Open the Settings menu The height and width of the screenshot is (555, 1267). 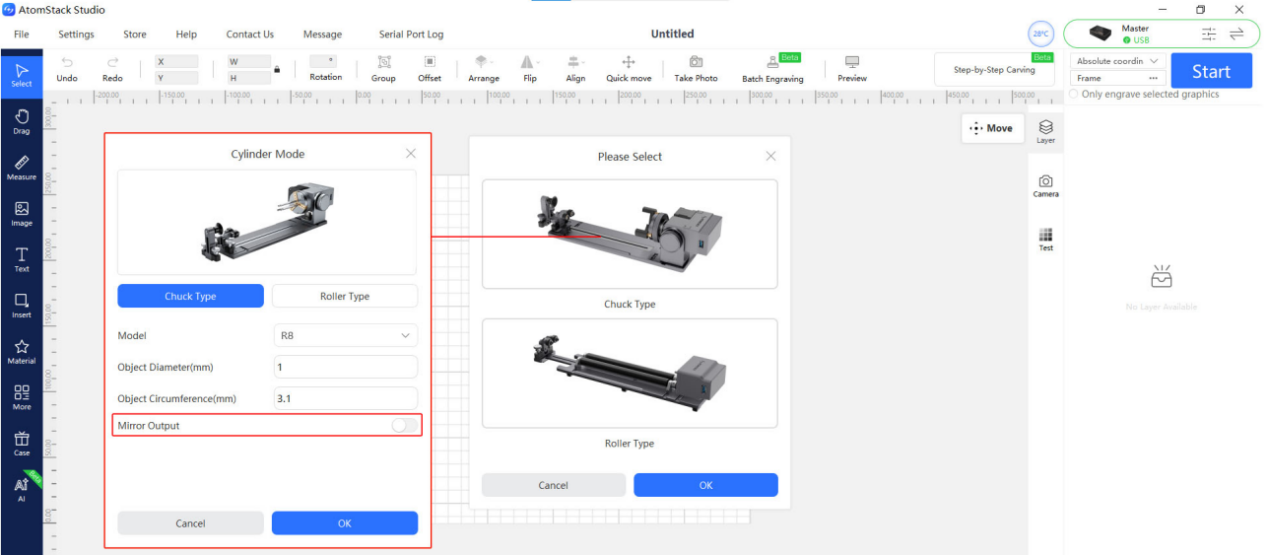tap(76, 34)
